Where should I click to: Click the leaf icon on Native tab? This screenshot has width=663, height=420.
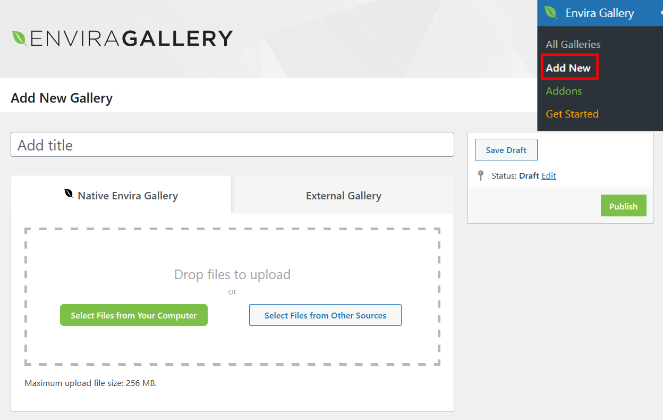pos(68,195)
